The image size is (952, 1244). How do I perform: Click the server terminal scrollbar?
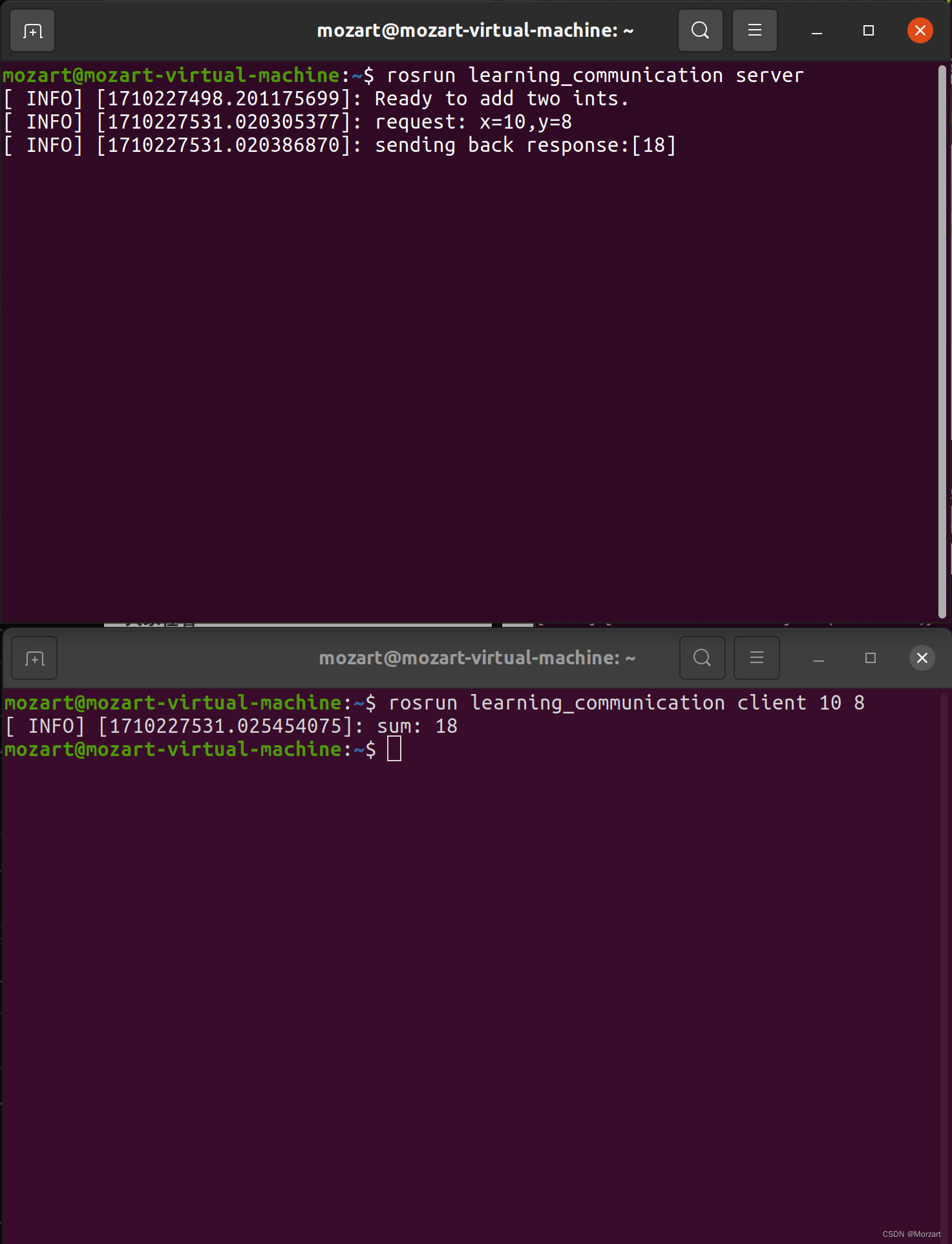point(942,341)
